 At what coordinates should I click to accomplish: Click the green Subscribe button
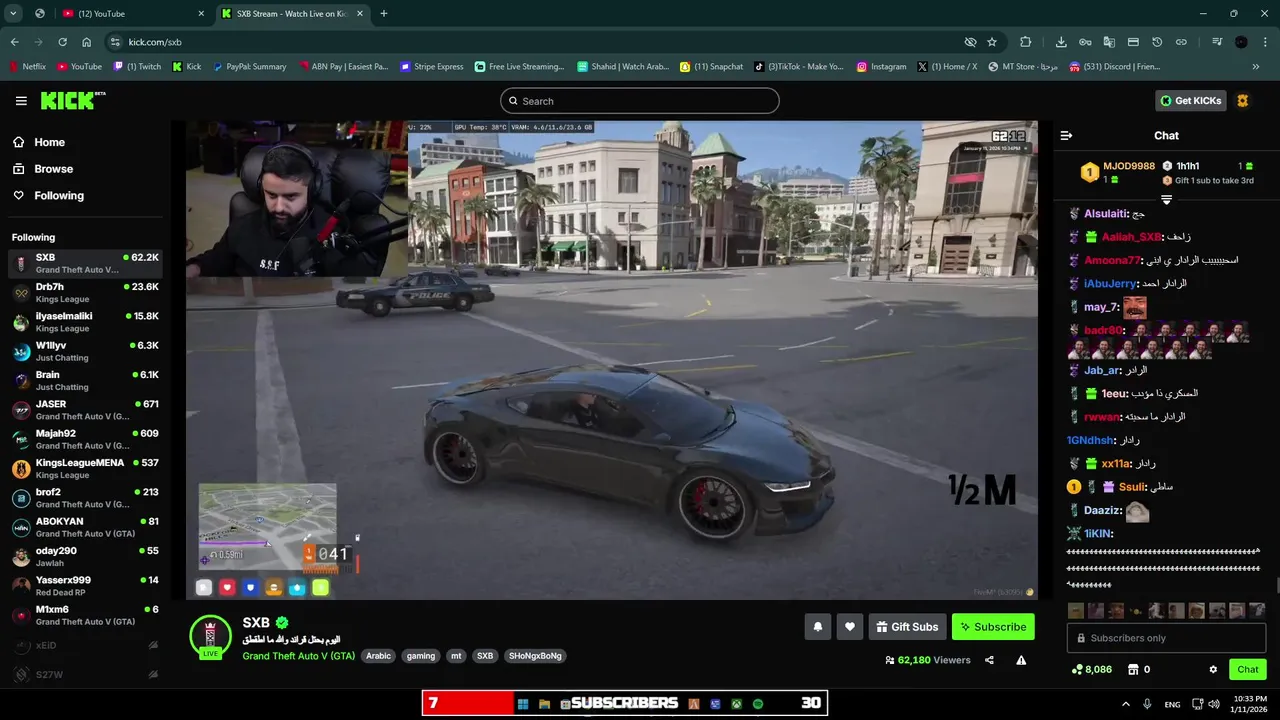[993, 627]
